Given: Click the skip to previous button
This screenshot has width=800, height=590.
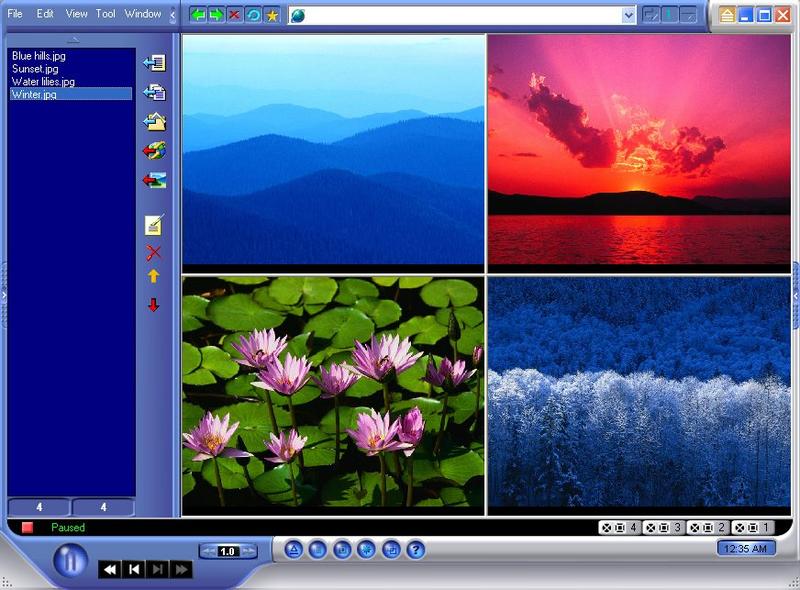Looking at the screenshot, I should click(x=134, y=569).
